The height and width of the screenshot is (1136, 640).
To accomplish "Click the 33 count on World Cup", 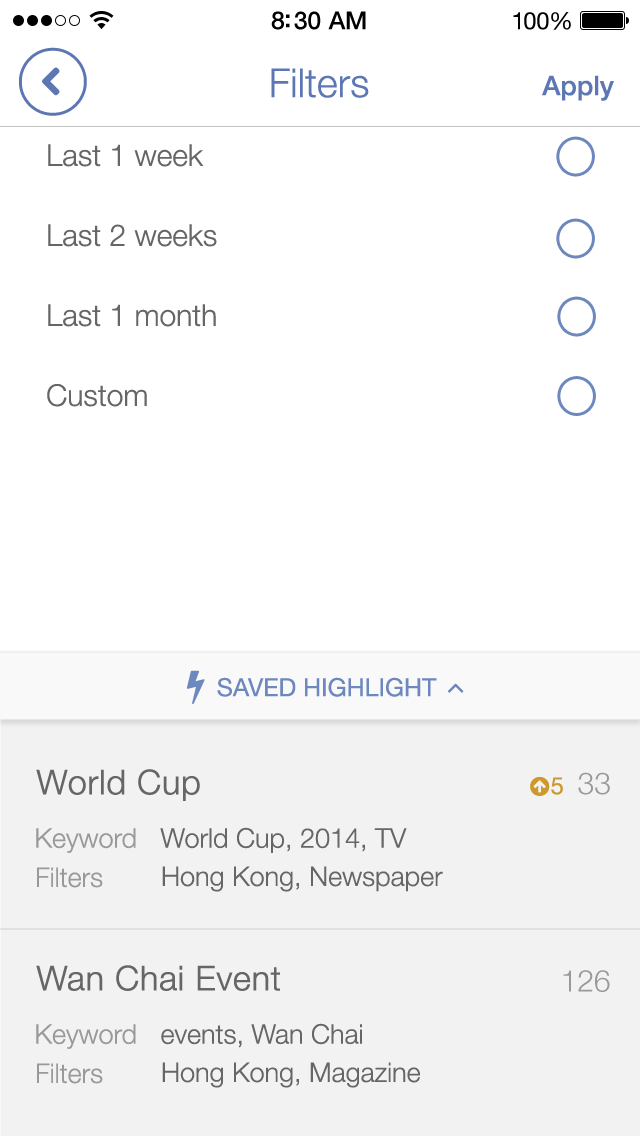I will [x=593, y=785].
